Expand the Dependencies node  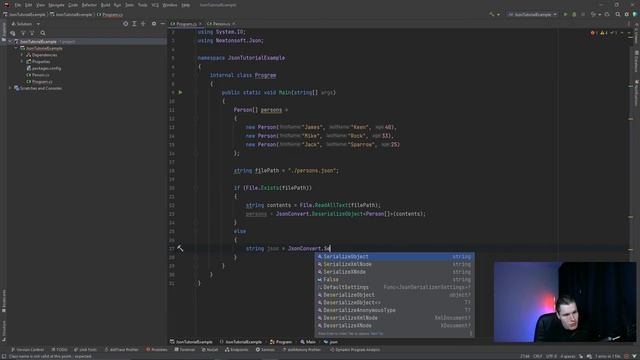[22, 55]
